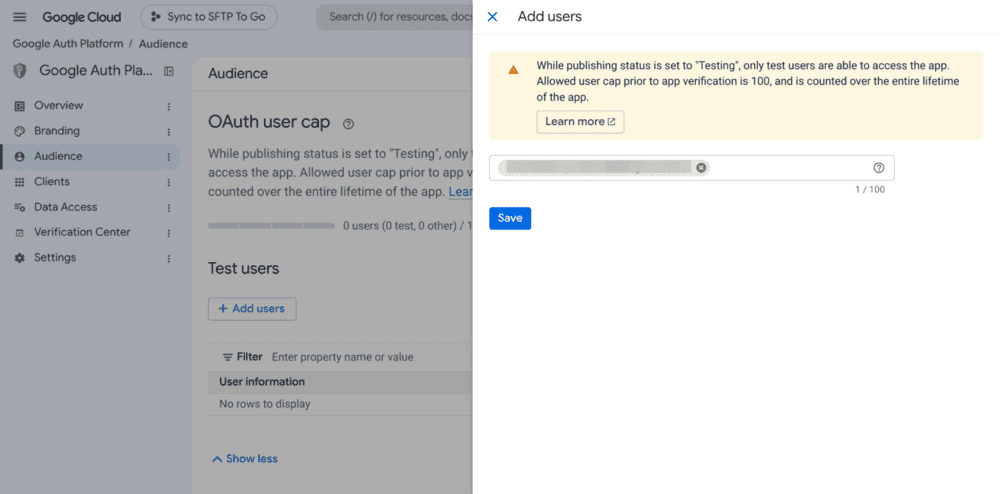Click the Google Cloud logo
Image resolution: width=1000 pixels, height=494 pixels.
click(x=82, y=17)
